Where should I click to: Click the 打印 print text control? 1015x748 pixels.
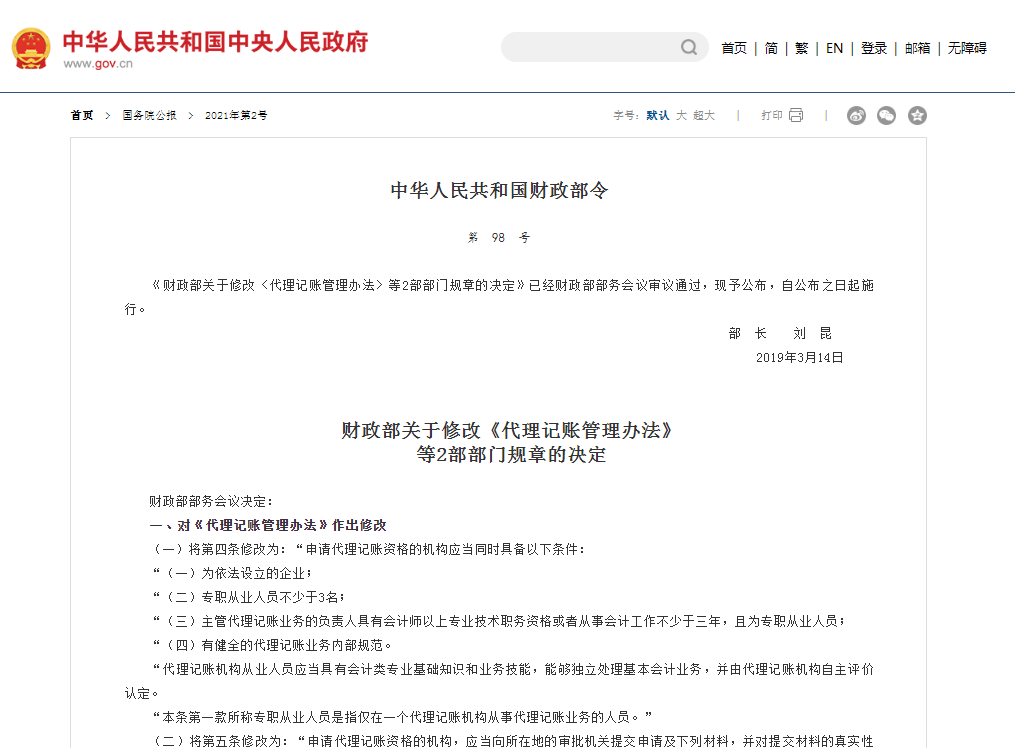coord(772,115)
